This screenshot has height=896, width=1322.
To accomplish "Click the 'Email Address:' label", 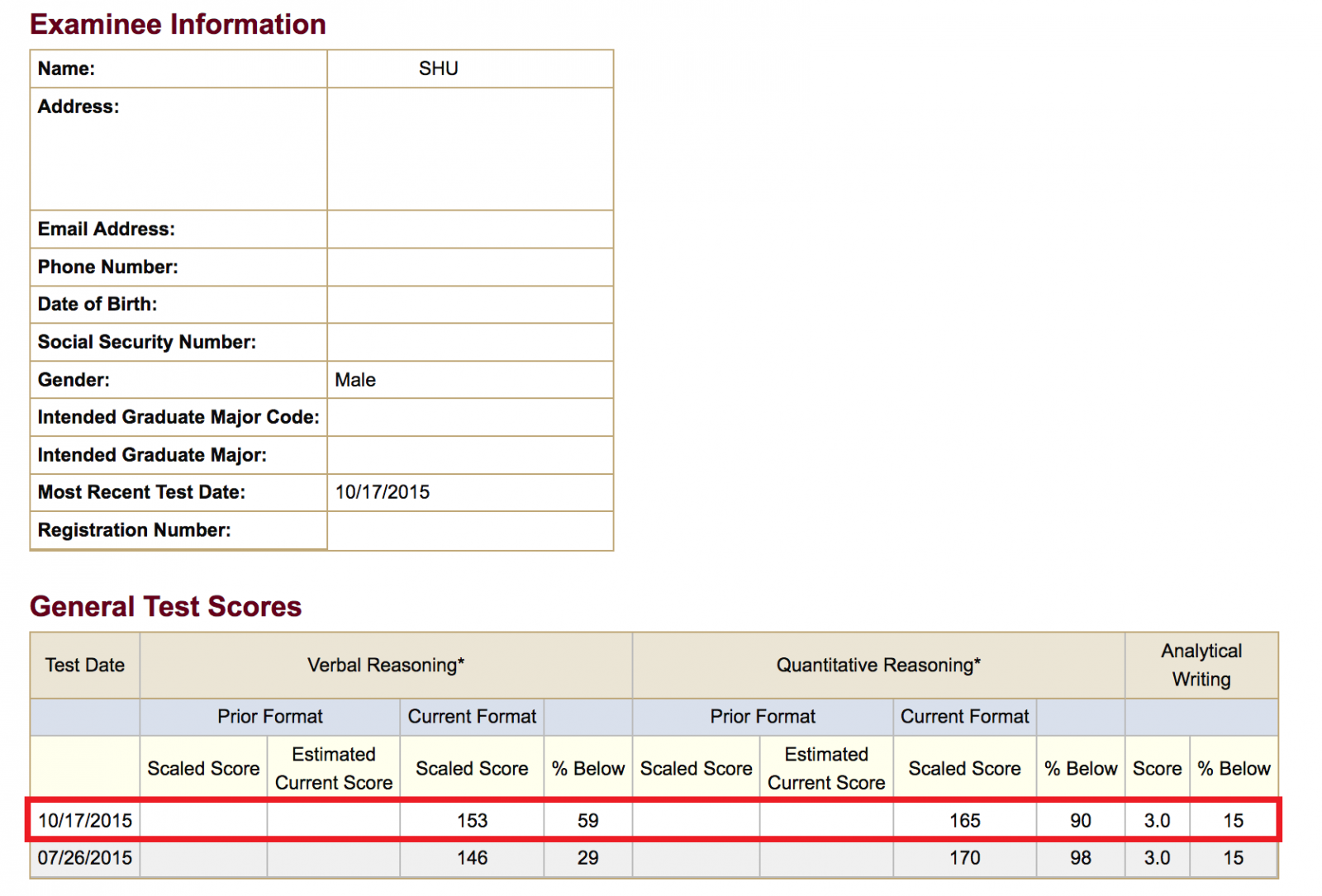I will tap(107, 229).
